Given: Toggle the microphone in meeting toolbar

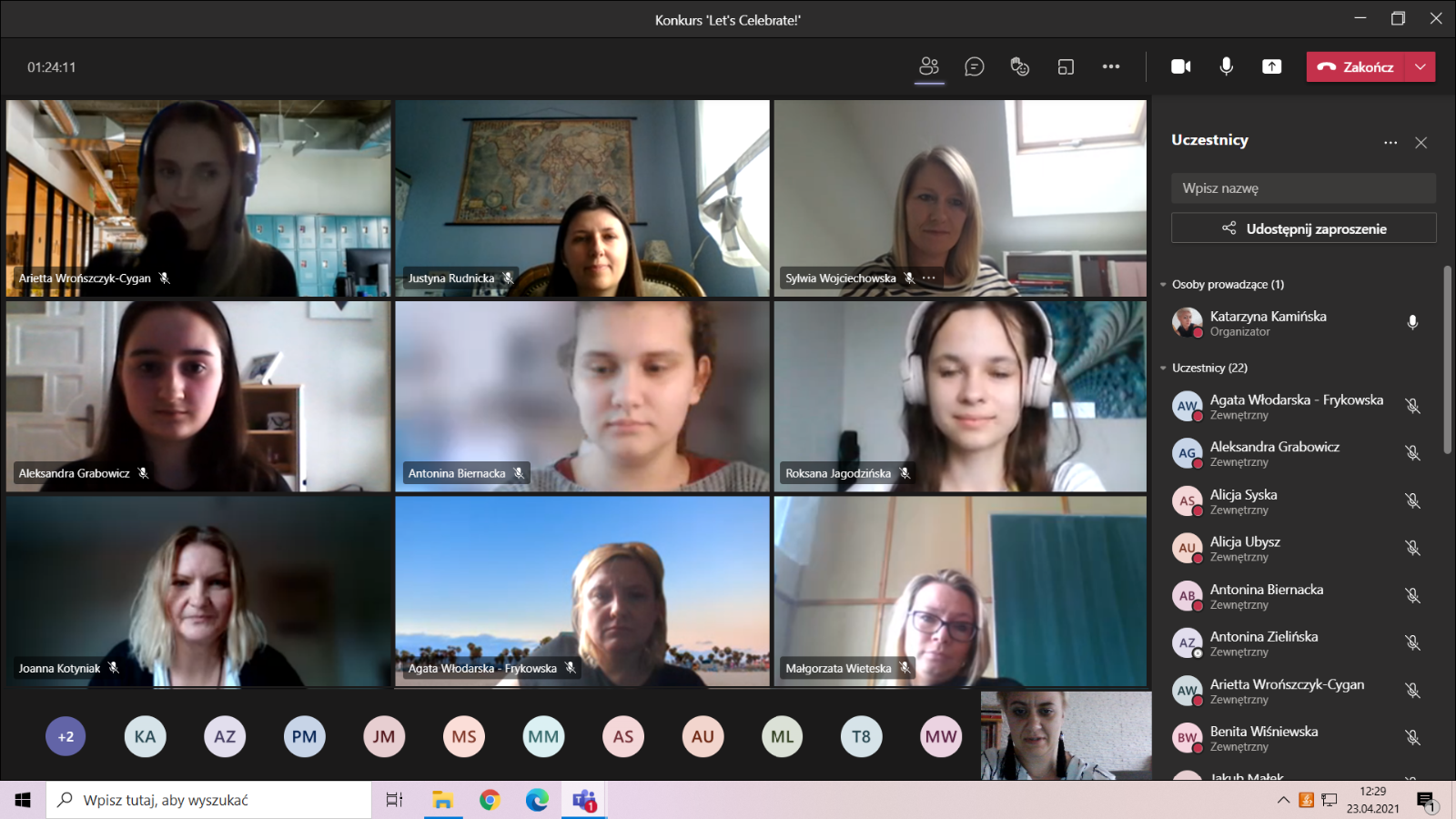Looking at the screenshot, I should (x=1227, y=66).
